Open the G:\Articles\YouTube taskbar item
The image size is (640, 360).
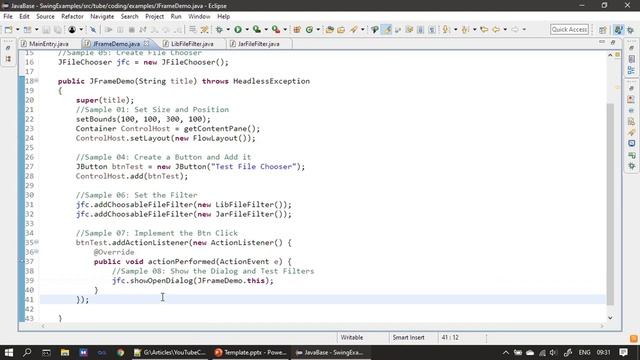click(171, 352)
